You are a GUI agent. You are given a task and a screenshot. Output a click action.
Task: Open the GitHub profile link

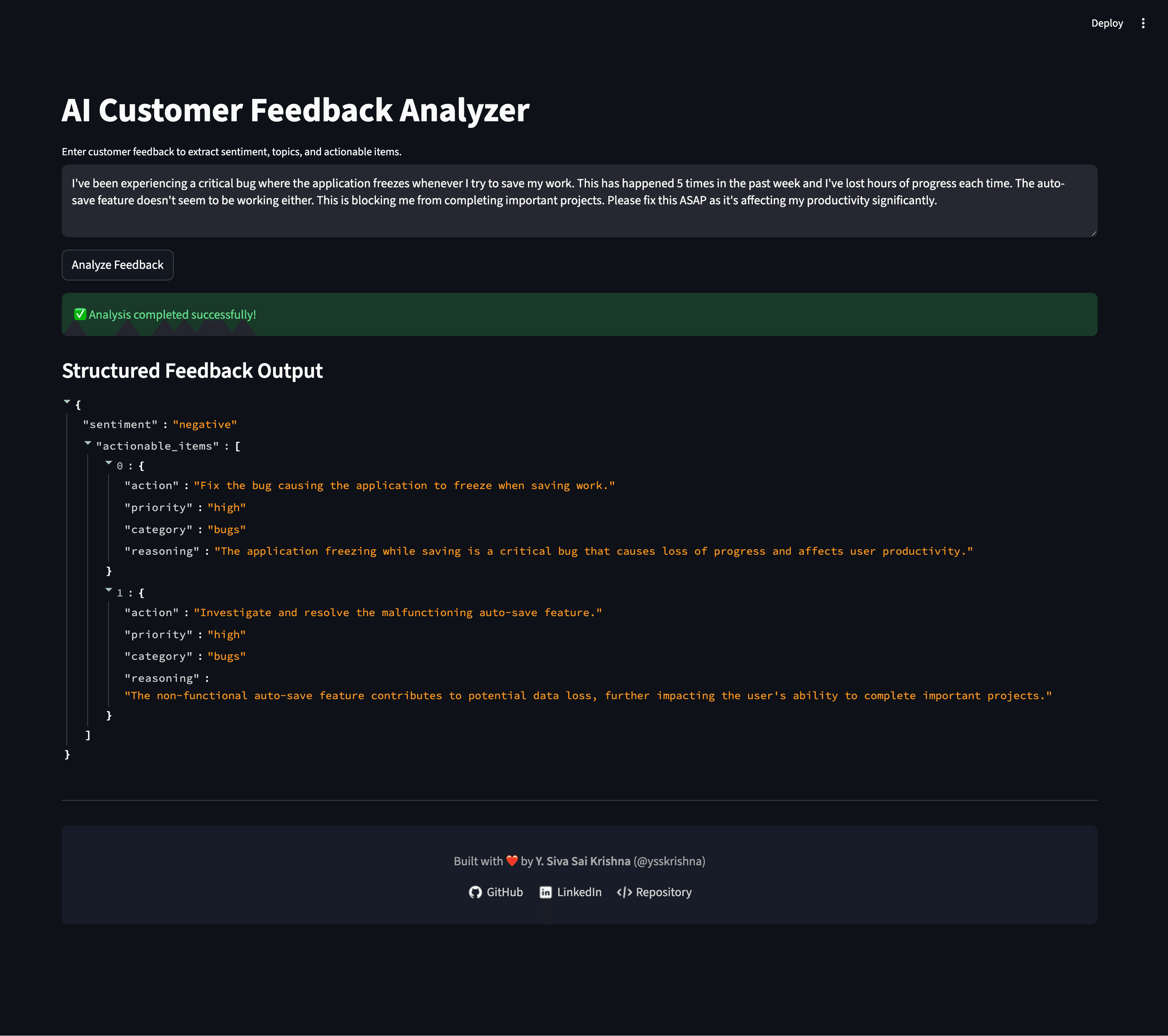coord(496,893)
